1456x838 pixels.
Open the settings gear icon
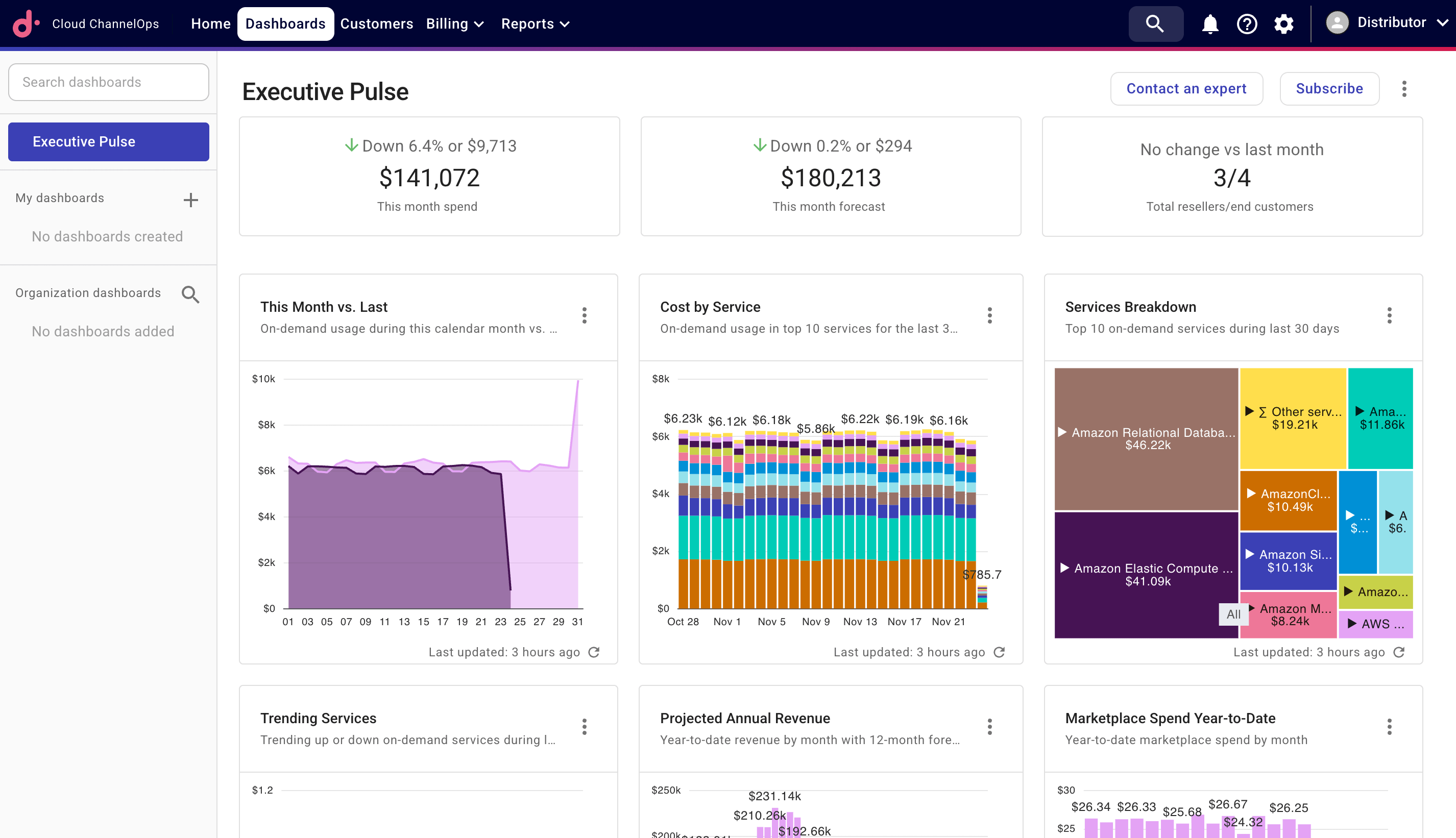coord(1283,23)
